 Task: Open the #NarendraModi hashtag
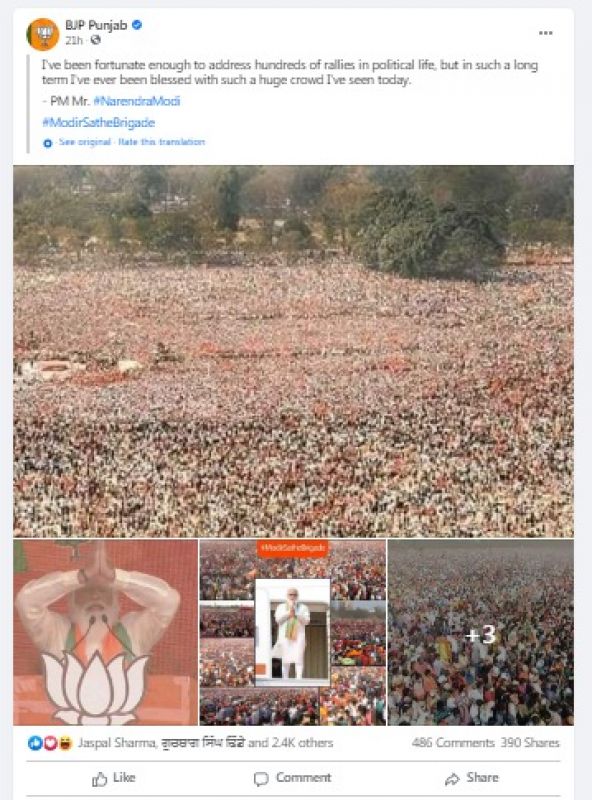137,101
